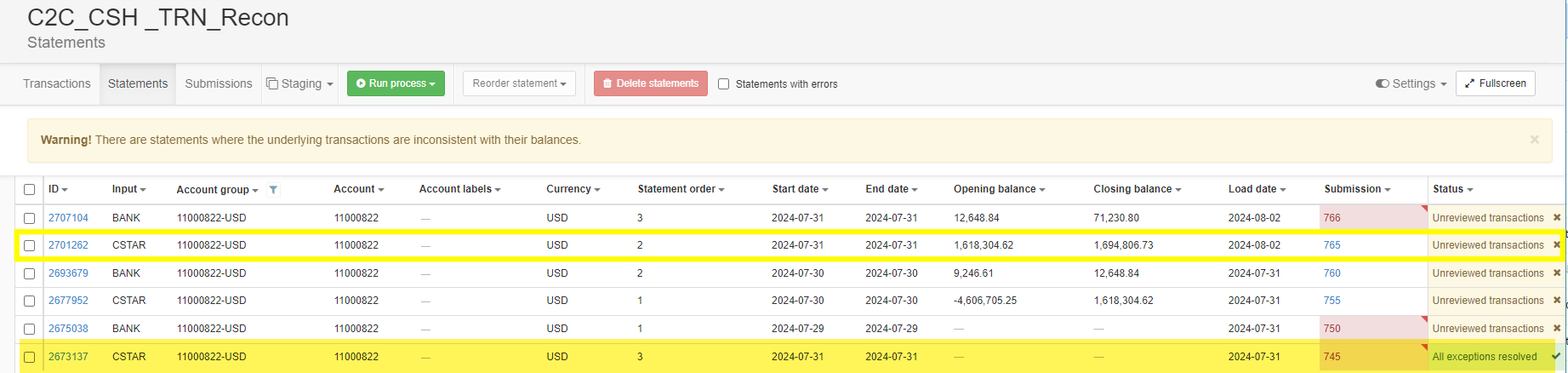This screenshot has width=1568, height=373.
Task: Sort by the Account column header
Action: point(358,189)
